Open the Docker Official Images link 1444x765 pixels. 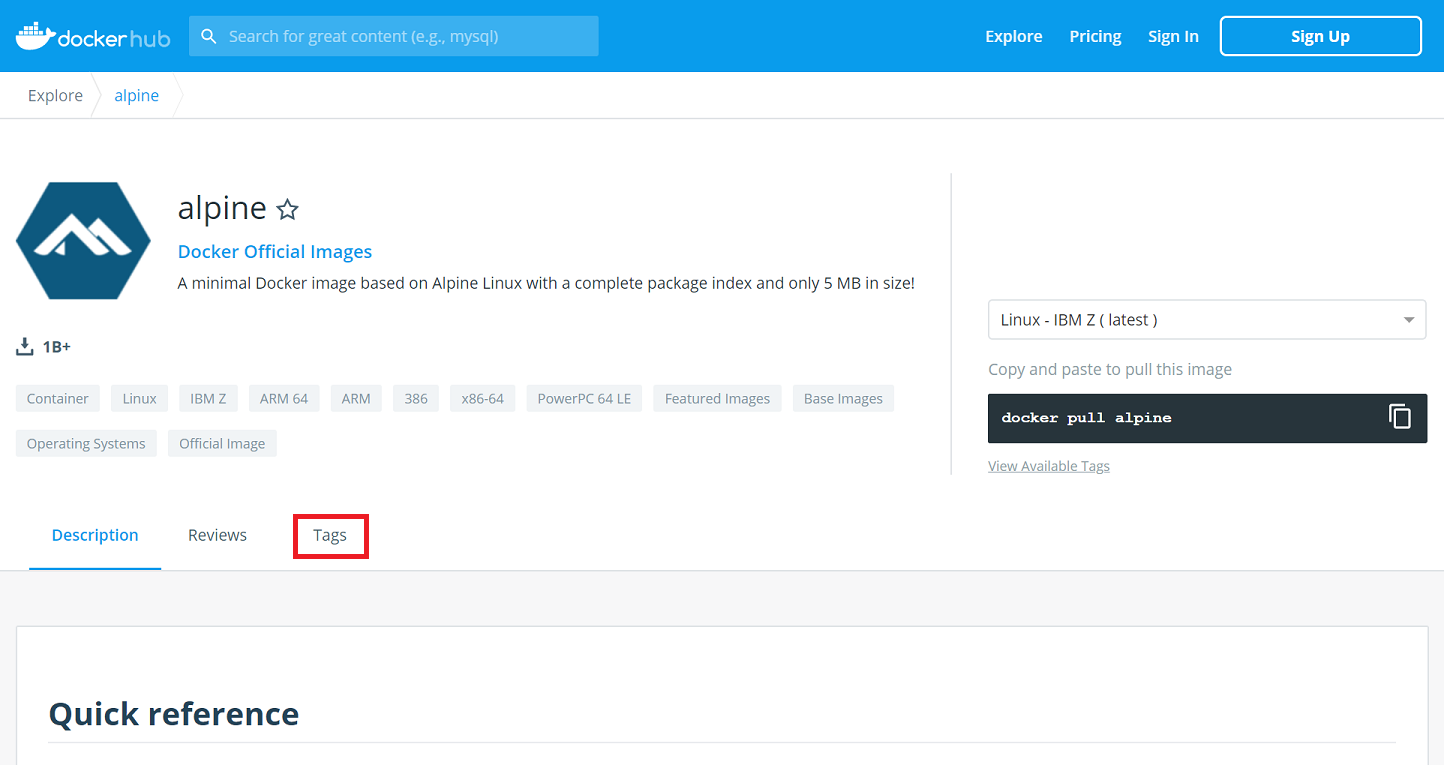[x=275, y=252]
